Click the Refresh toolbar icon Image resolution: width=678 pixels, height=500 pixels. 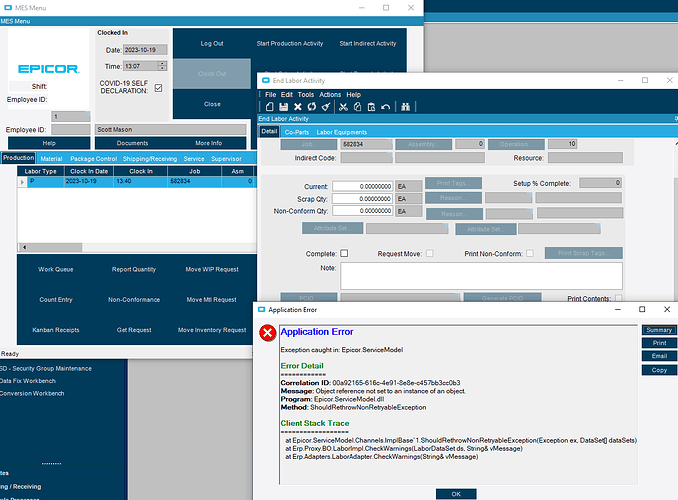[x=312, y=107]
